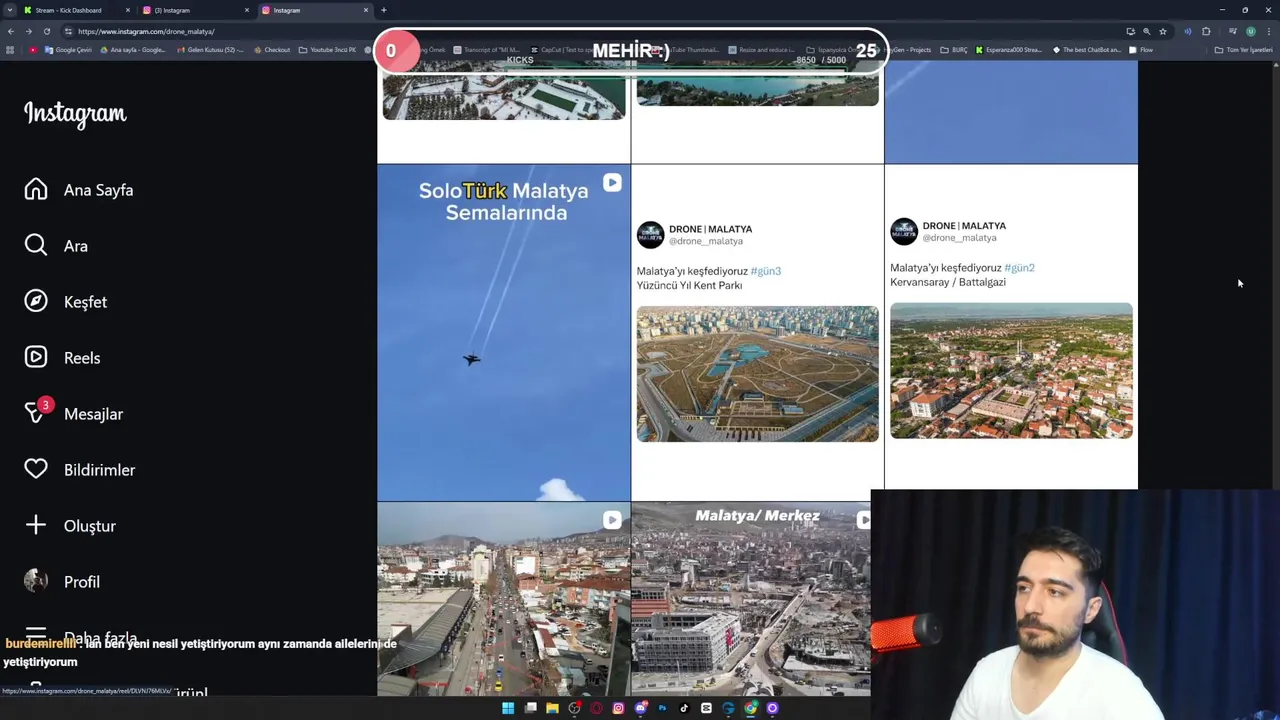The width and height of the screenshot is (1280, 720).
Task: Click the Oluştur plus icon
Action: (x=36, y=526)
